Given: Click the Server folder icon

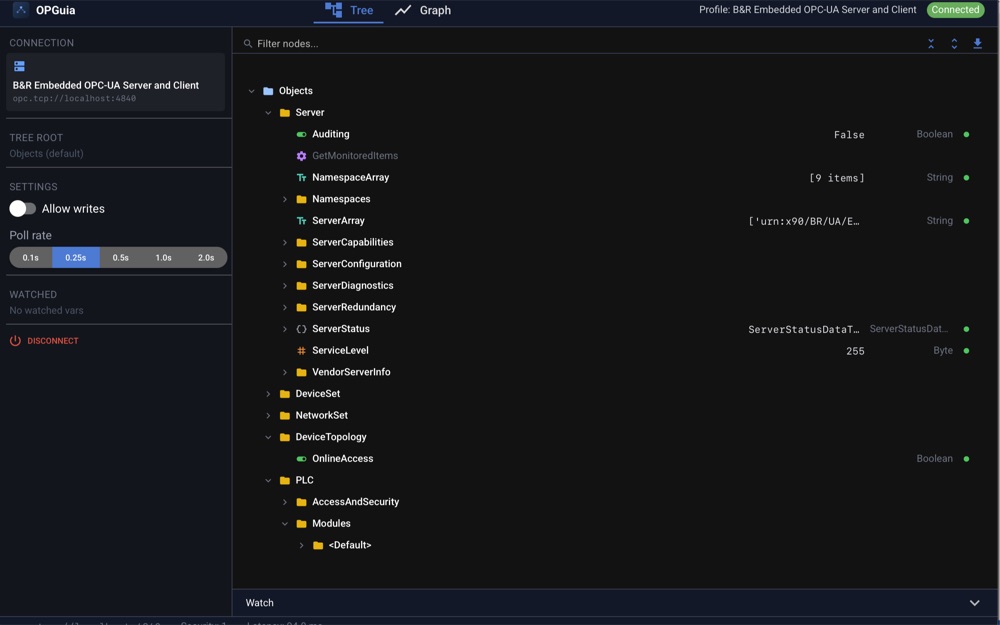Looking at the screenshot, I should (x=285, y=112).
